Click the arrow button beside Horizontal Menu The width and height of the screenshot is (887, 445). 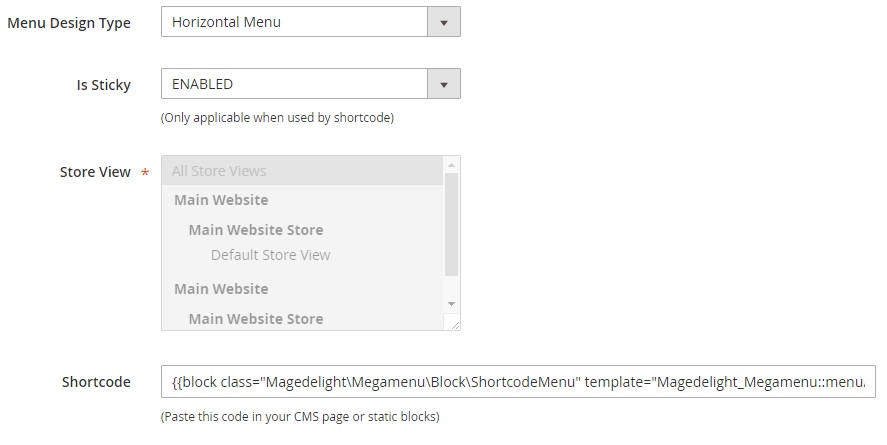point(444,21)
